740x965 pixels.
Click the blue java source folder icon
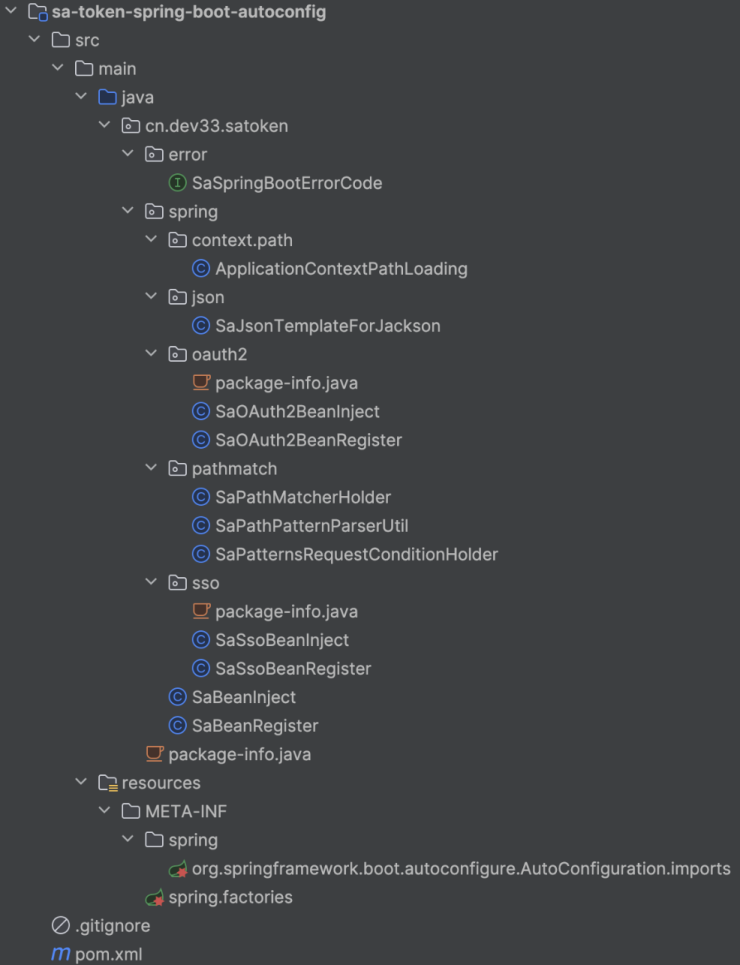108,97
